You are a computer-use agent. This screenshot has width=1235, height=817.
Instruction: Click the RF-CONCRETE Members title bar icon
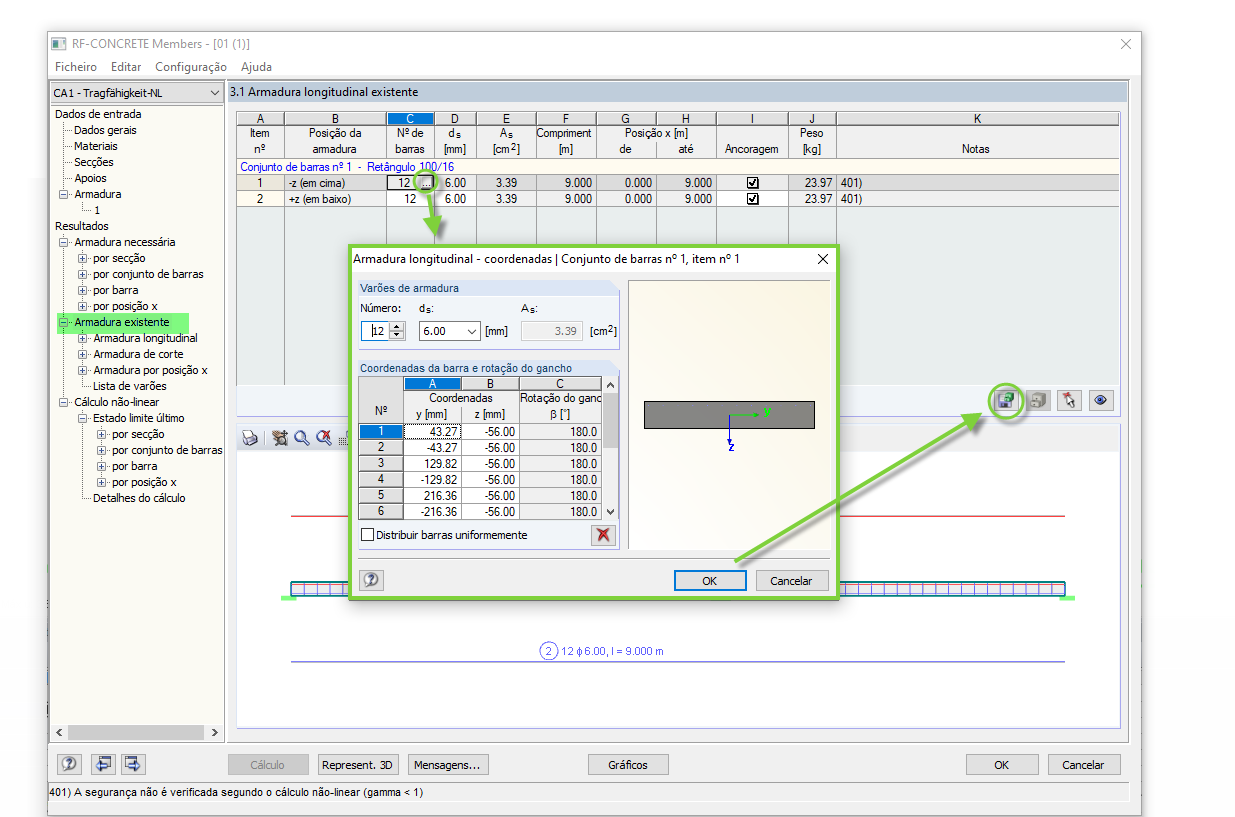(x=59, y=44)
